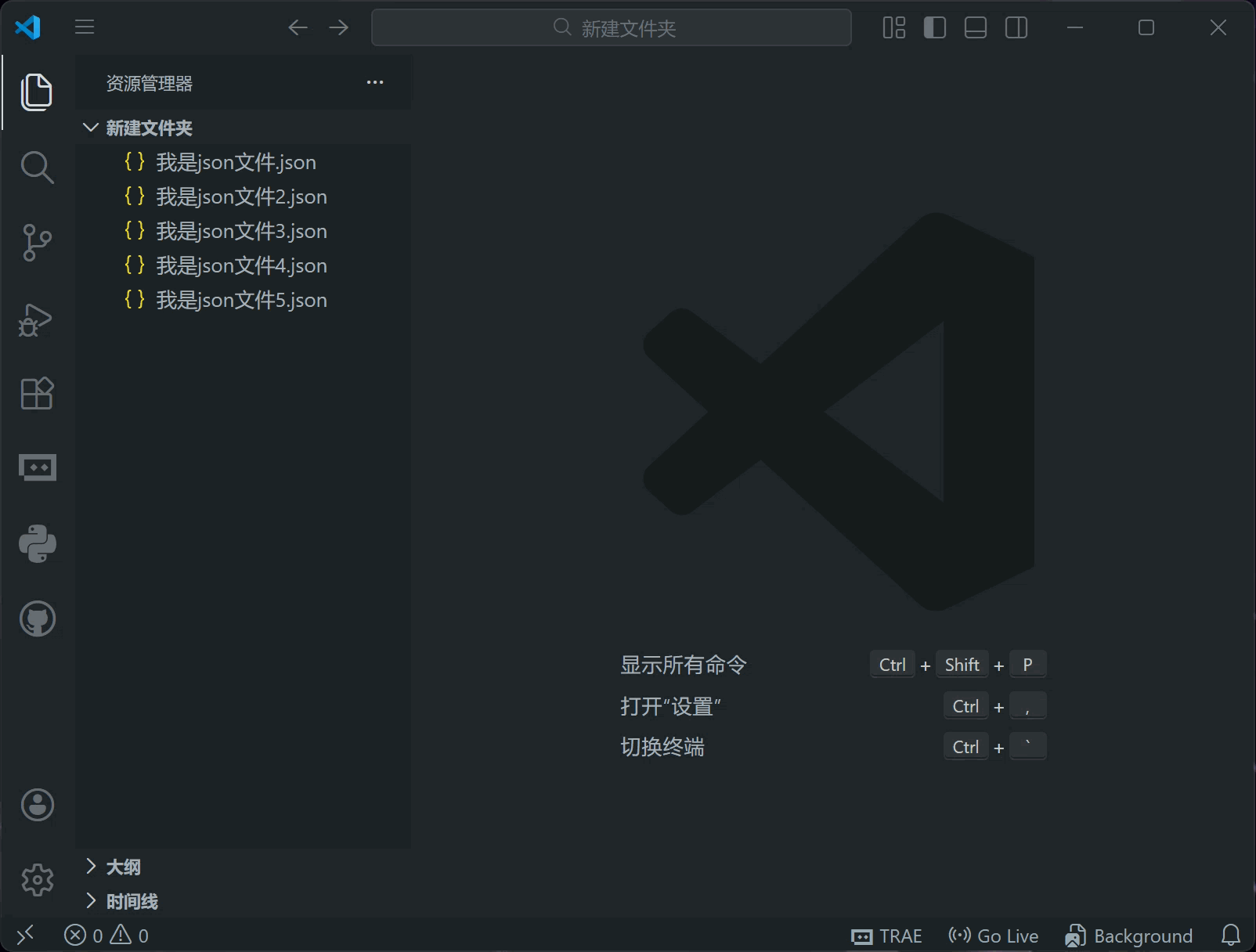Open the Source Control view
Viewport: 1256px width, 952px height.
[x=37, y=243]
